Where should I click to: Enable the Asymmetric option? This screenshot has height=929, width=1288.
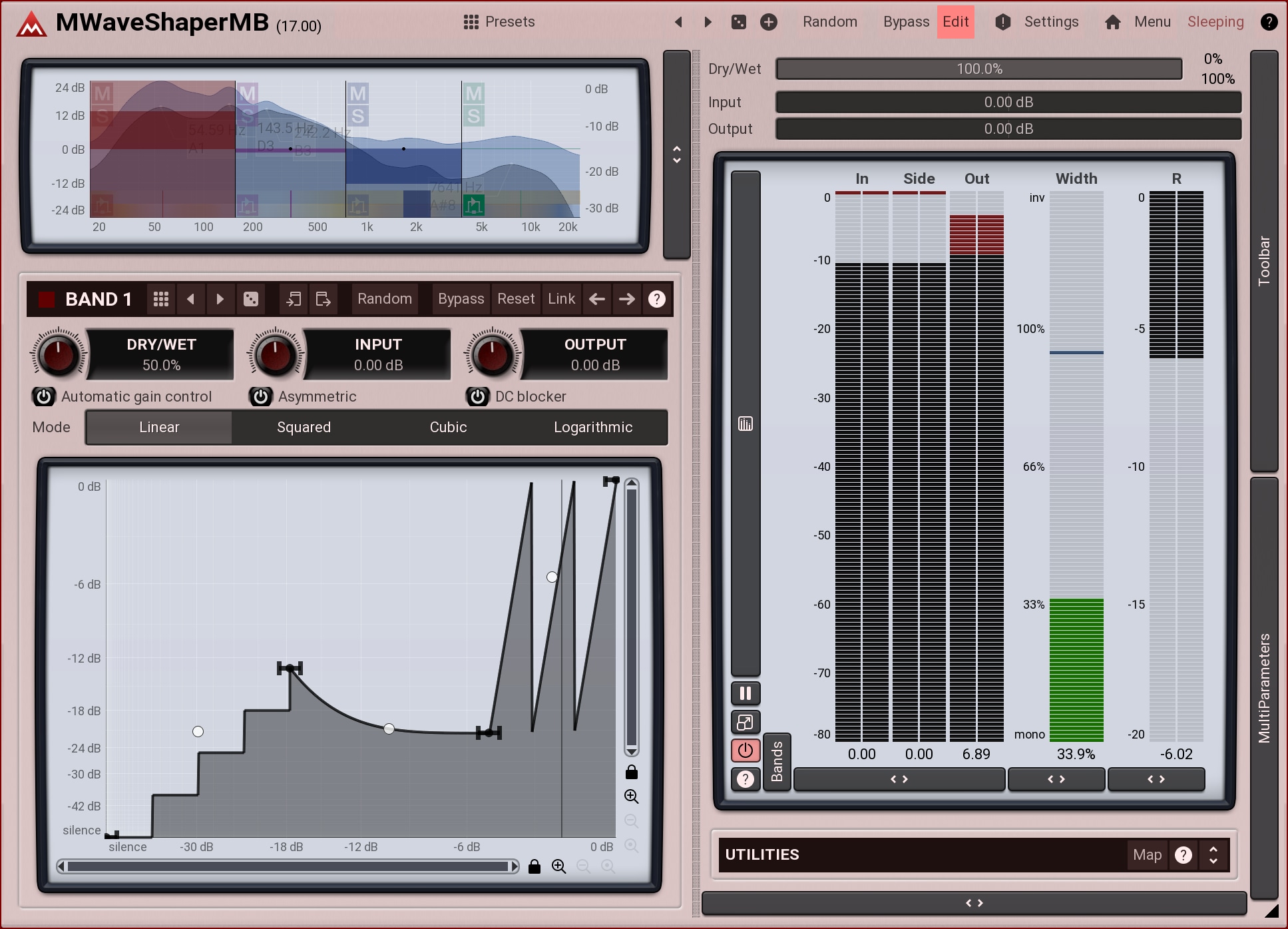click(x=261, y=397)
